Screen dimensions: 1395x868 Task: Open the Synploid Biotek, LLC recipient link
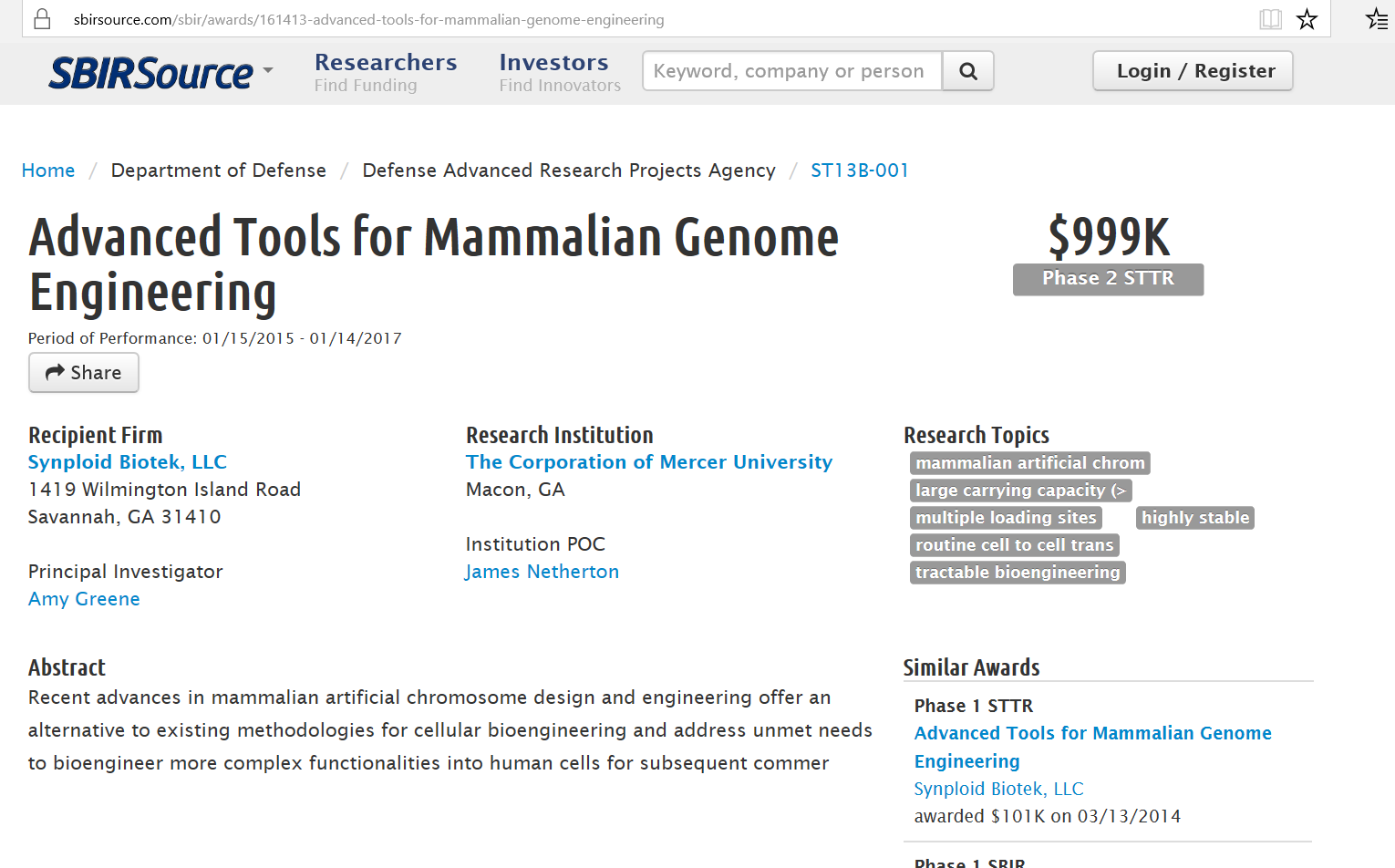[128, 462]
